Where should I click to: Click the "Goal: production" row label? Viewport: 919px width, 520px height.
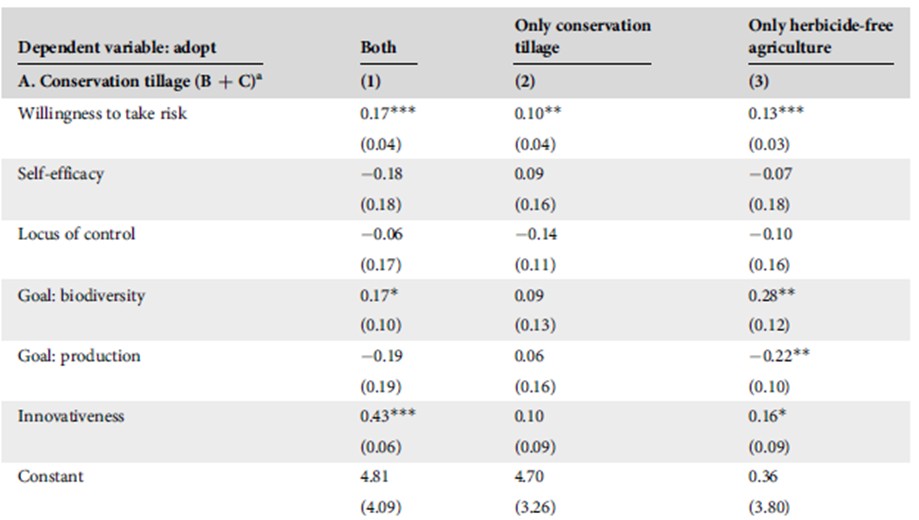pyautogui.click(x=79, y=356)
